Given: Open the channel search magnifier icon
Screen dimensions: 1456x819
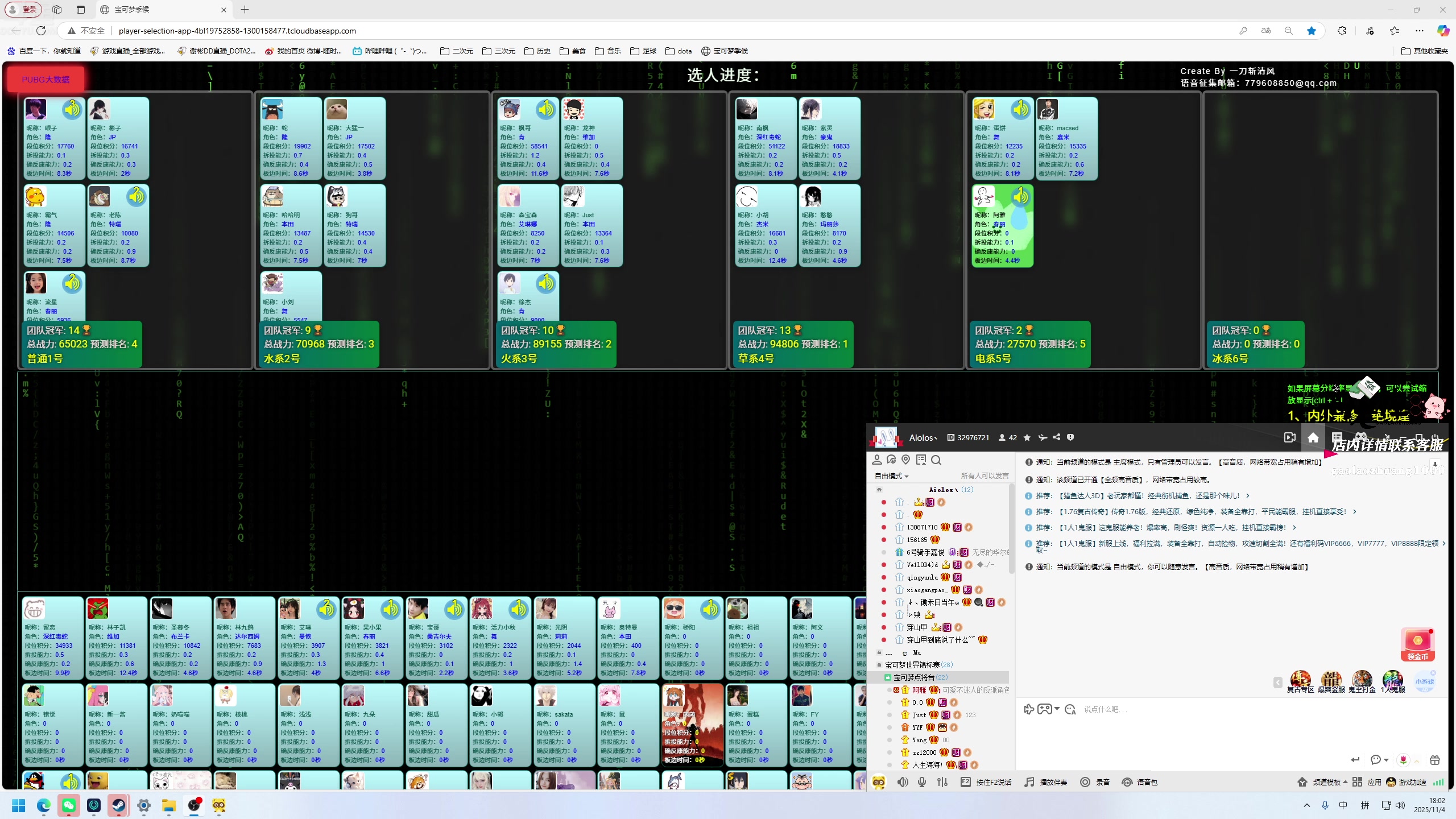Looking at the screenshot, I should tap(936, 460).
